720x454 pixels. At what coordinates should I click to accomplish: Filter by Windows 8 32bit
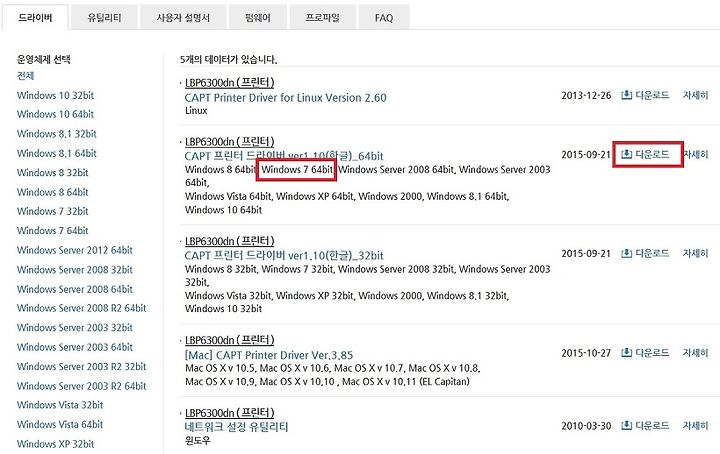[x=52, y=173]
